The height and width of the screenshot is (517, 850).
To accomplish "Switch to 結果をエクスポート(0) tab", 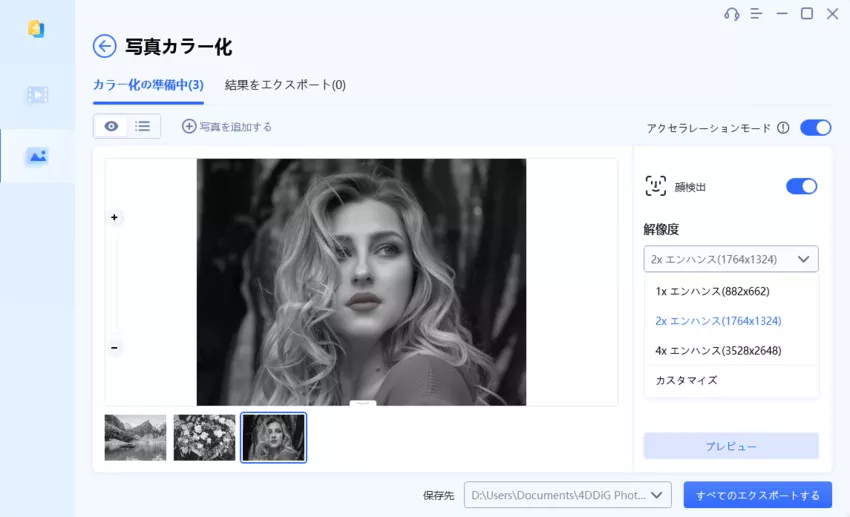I will point(285,85).
